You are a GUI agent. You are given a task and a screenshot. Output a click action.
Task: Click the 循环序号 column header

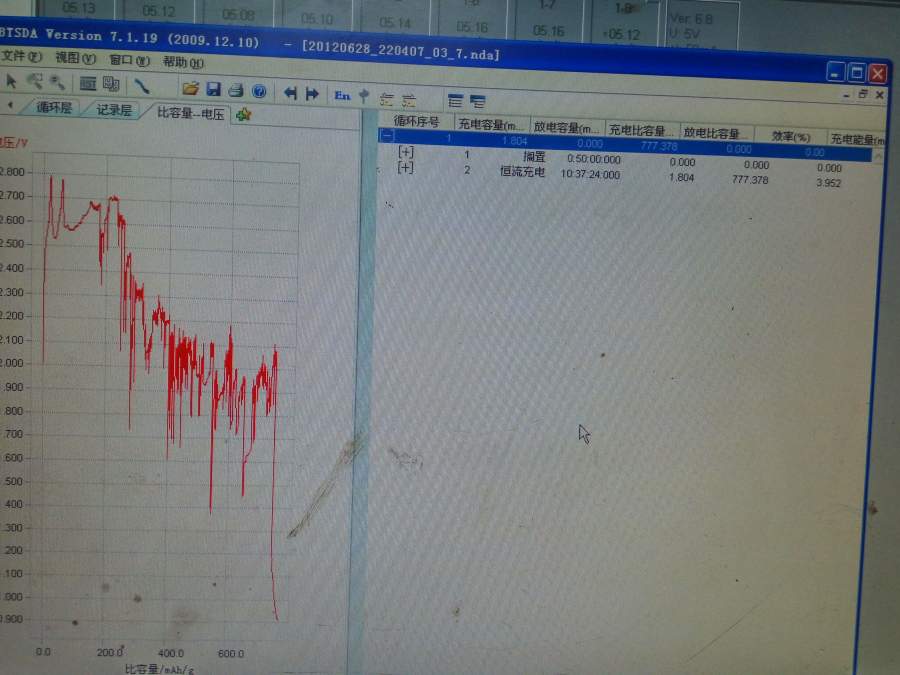tap(416, 121)
